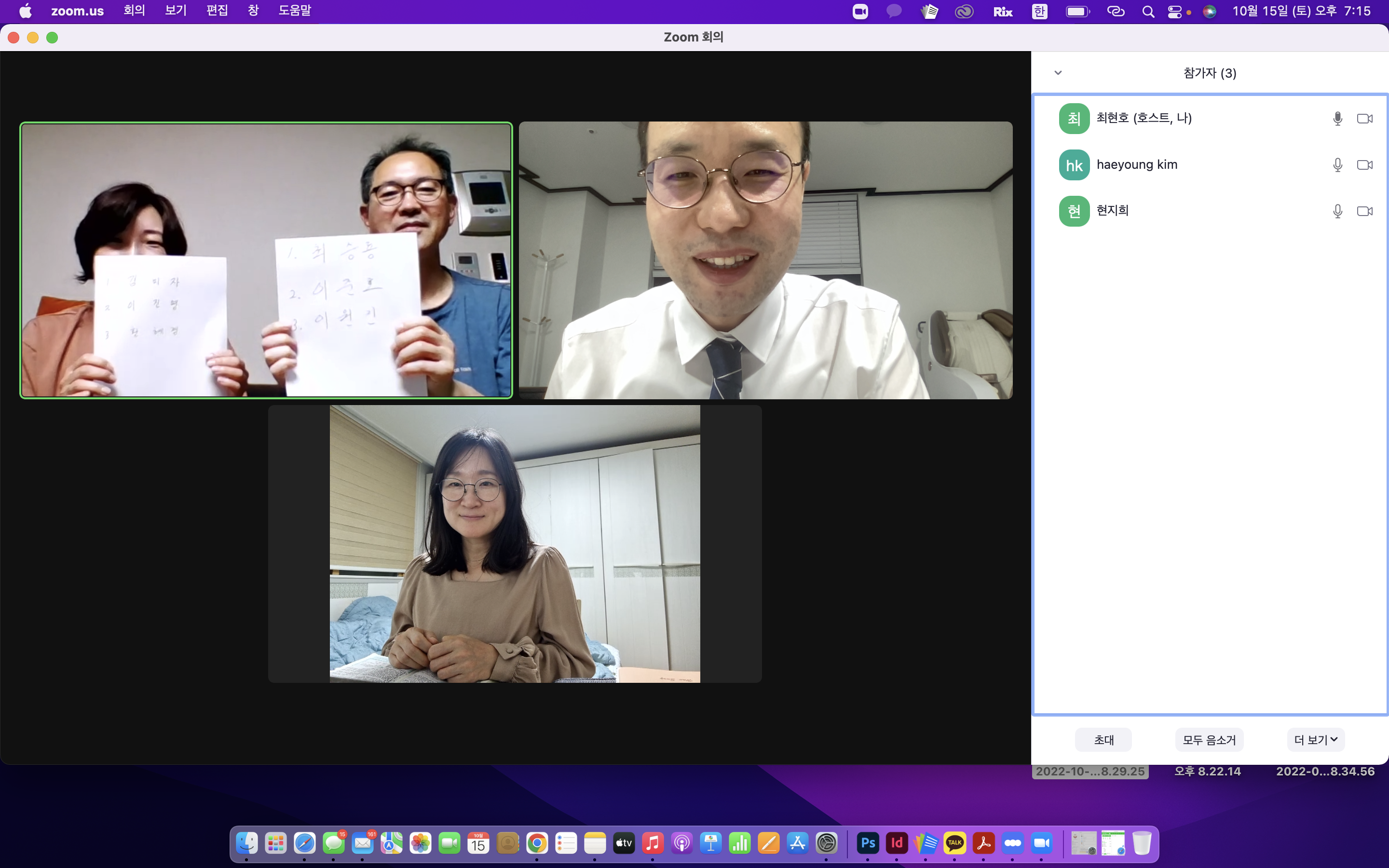Viewport: 1389px width, 868px height.
Task: Launch Photoshop from the dock
Action: click(x=868, y=843)
